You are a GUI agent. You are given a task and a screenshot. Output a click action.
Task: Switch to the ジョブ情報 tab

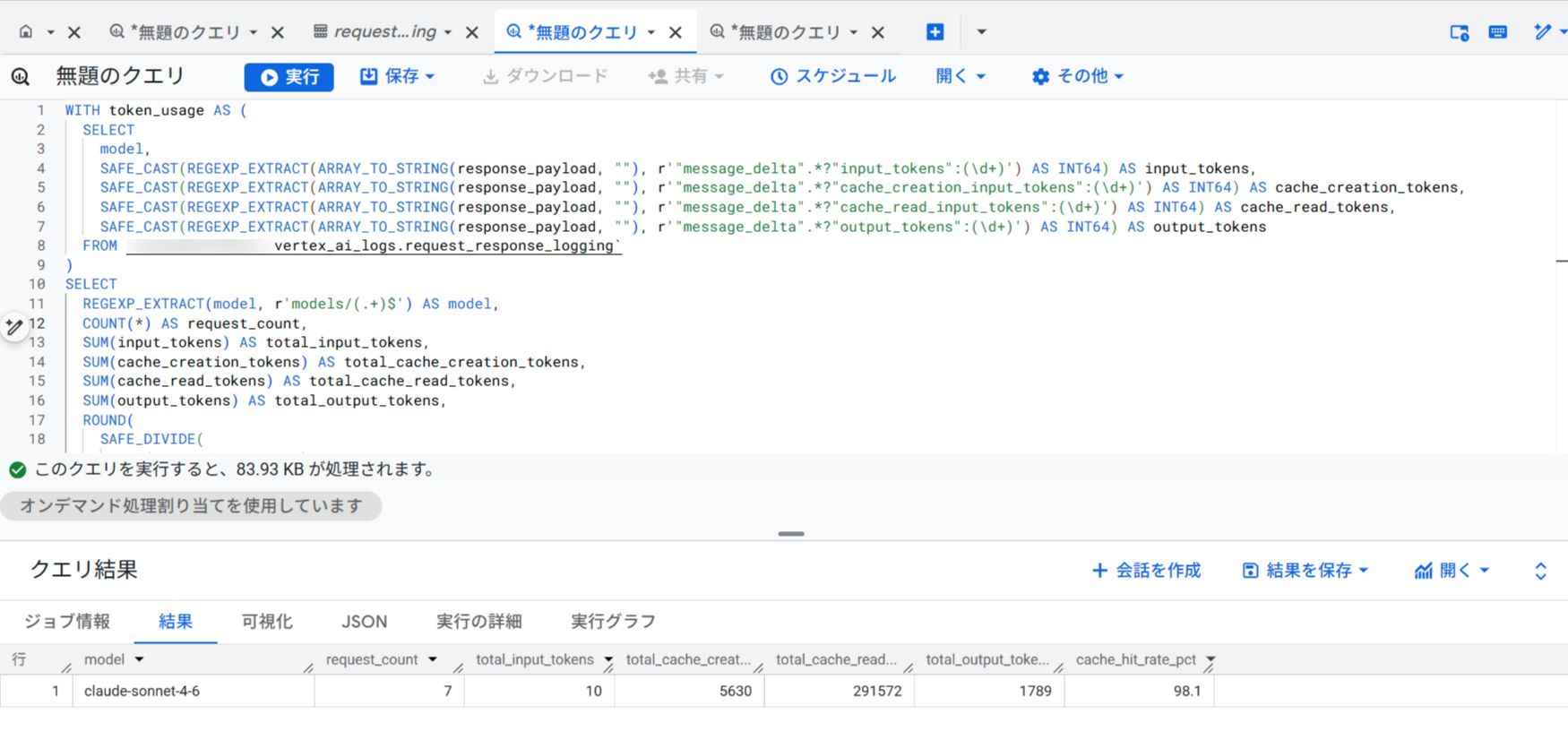coord(67,621)
